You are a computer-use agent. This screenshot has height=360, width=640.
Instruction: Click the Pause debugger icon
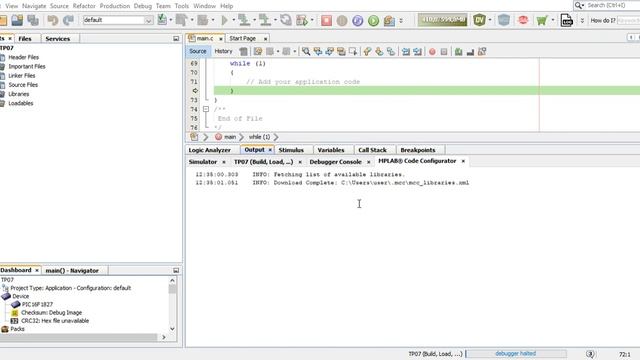(342, 20)
